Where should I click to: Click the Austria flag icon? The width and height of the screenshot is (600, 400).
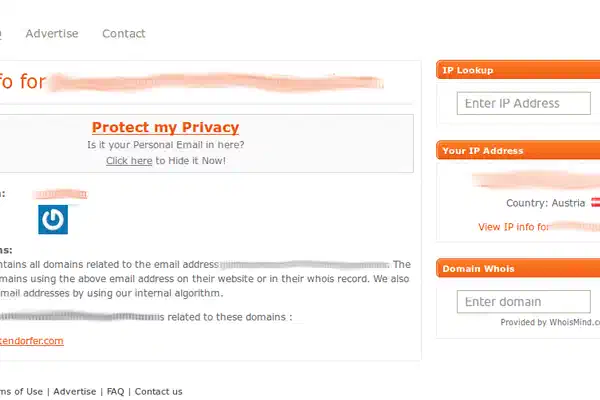point(596,203)
